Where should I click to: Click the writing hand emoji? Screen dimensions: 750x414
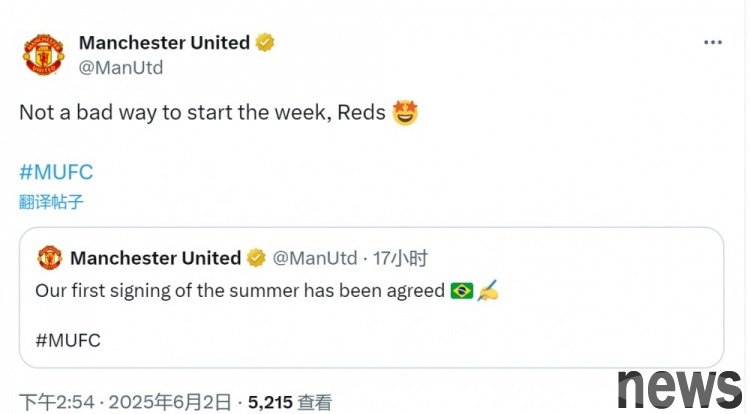[487, 290]
